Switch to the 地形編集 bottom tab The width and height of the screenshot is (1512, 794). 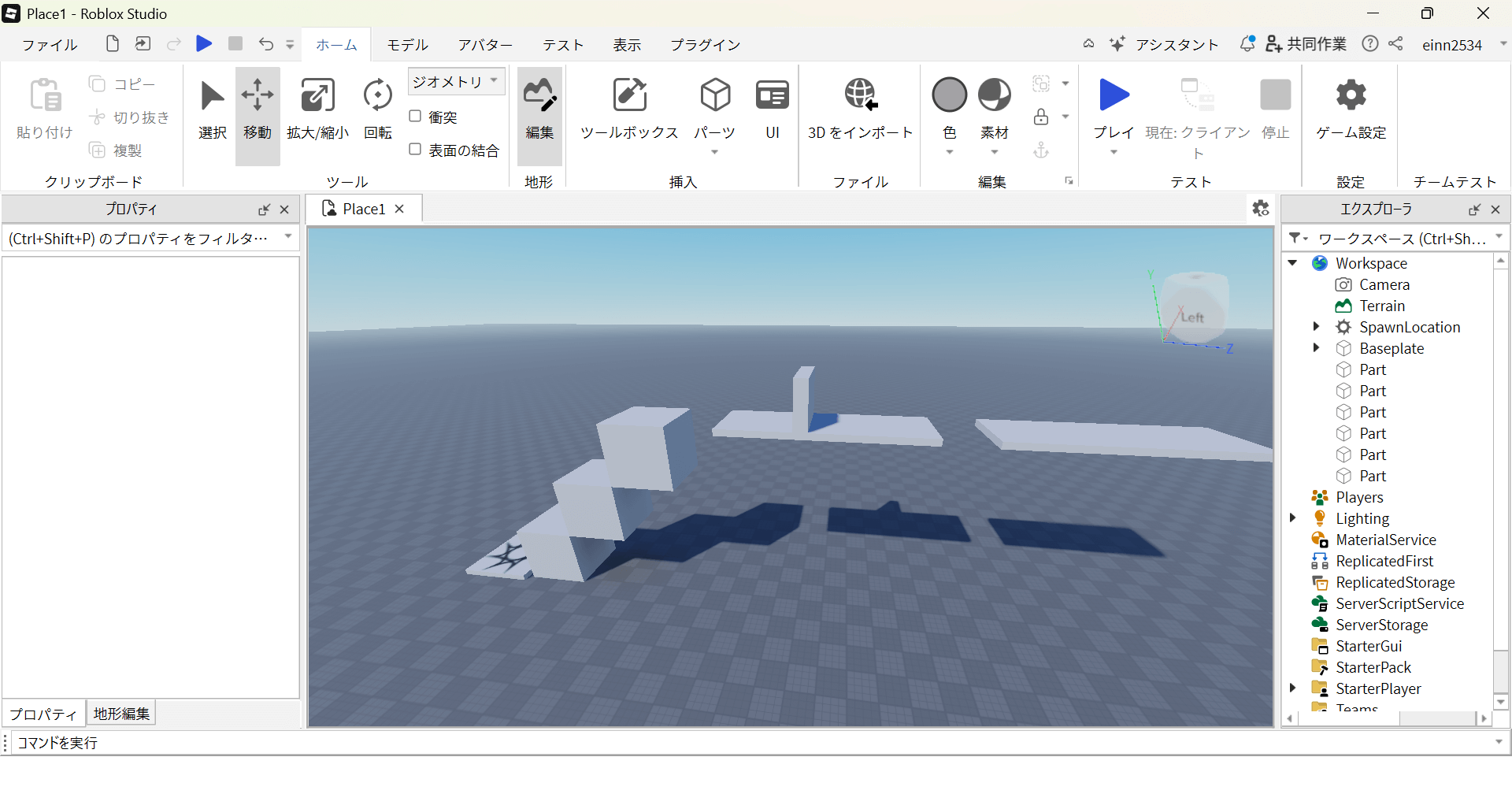pos(121,714)
